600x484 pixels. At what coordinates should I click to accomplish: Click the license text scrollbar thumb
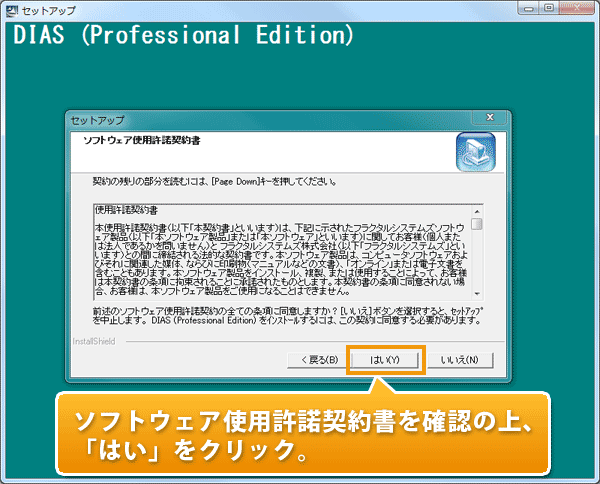coord(477,225)
